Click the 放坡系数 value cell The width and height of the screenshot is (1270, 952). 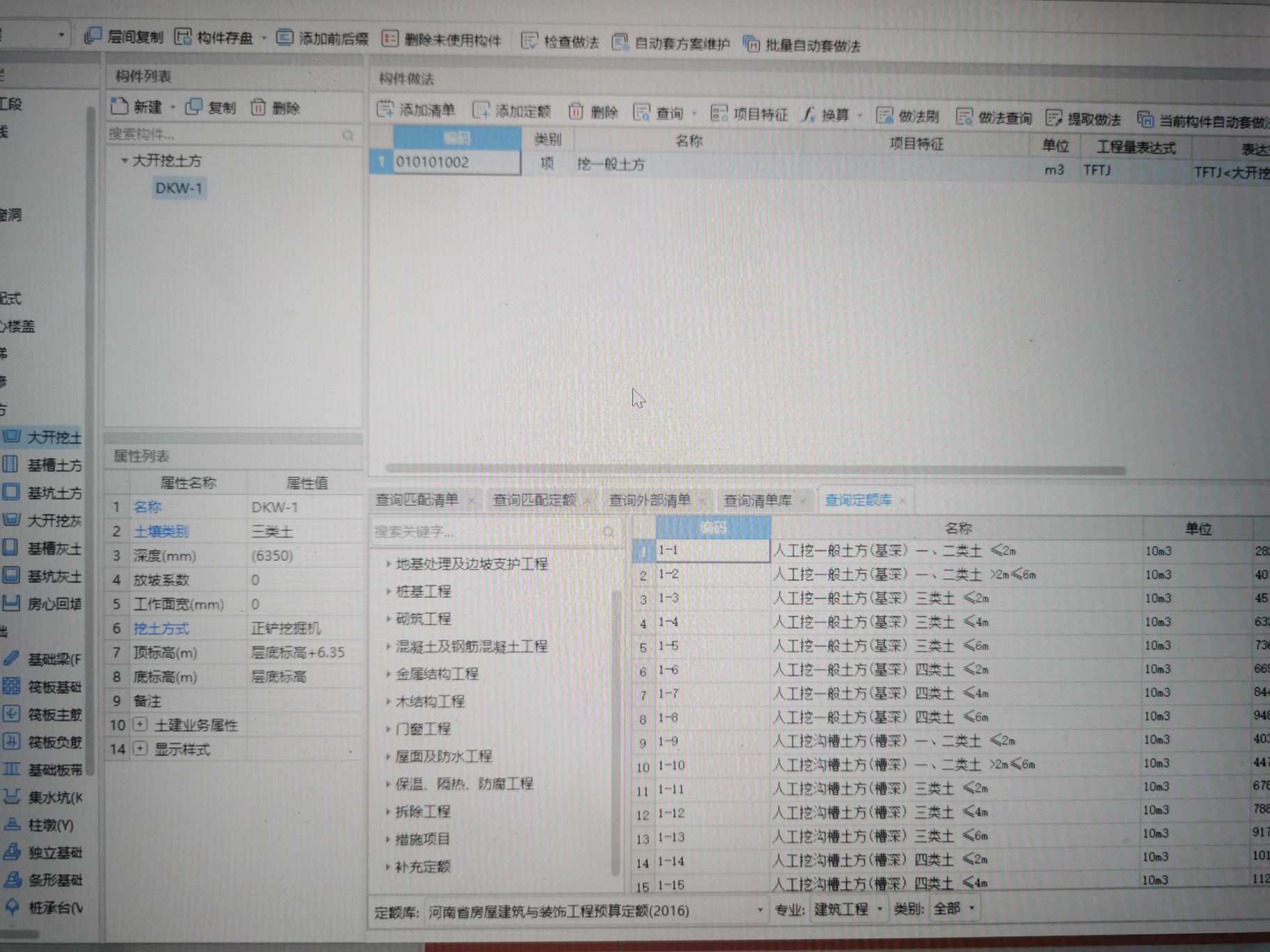pyautogui.click(x=304, y=580)
